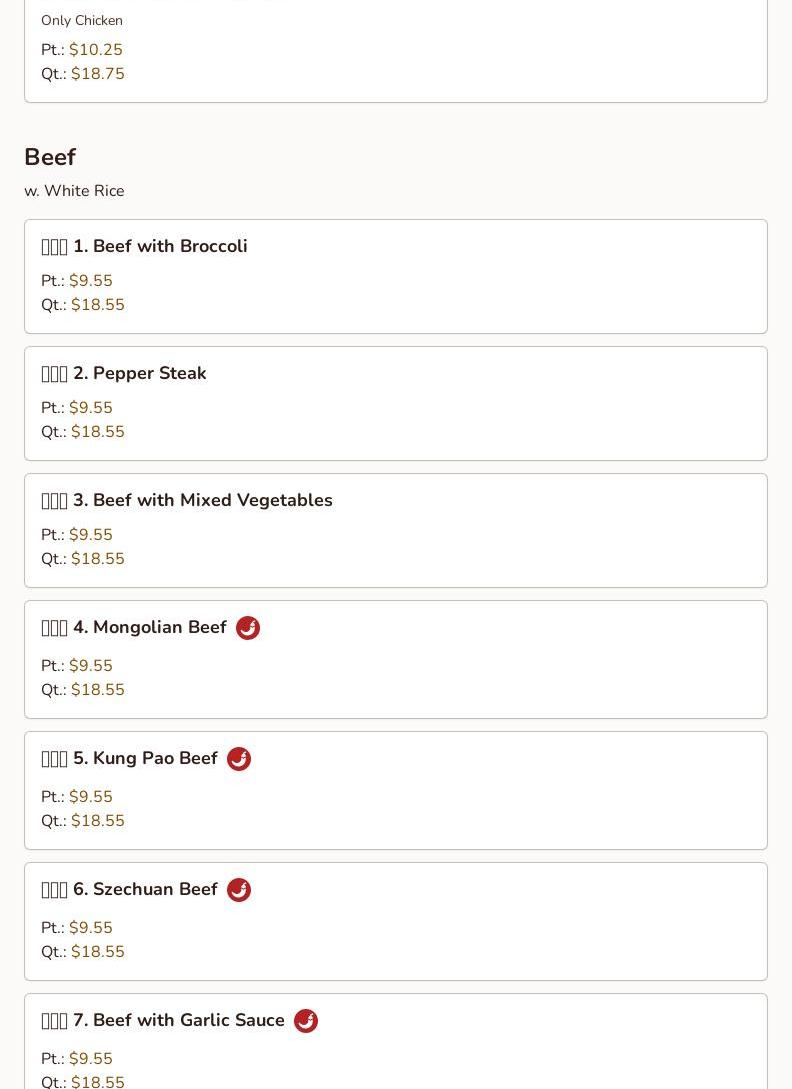The width and height of the screenshot is (792, 1089).
Task: Select the Mongolian Beef title
Action: point(149,627)
